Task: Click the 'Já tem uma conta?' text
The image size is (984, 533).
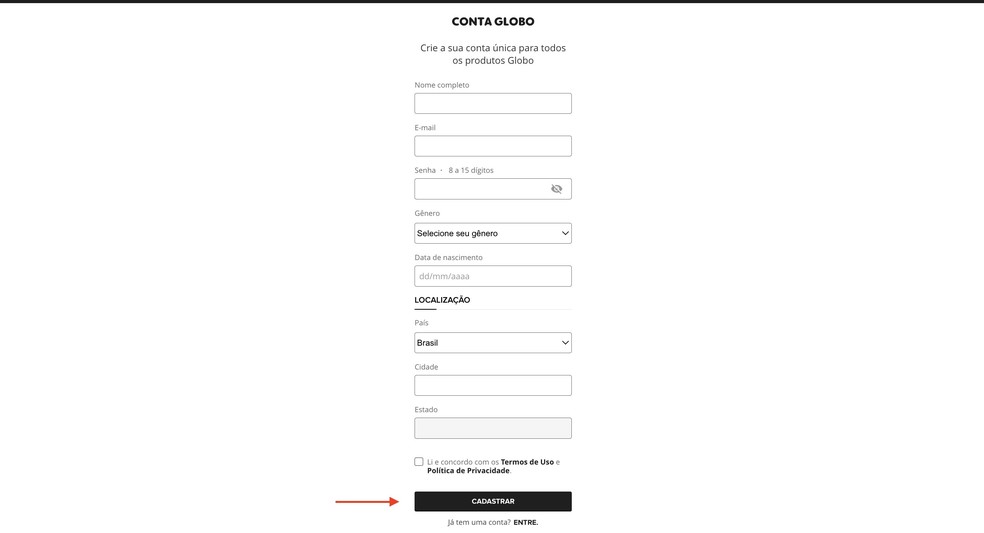Action: tap(479, 522)
